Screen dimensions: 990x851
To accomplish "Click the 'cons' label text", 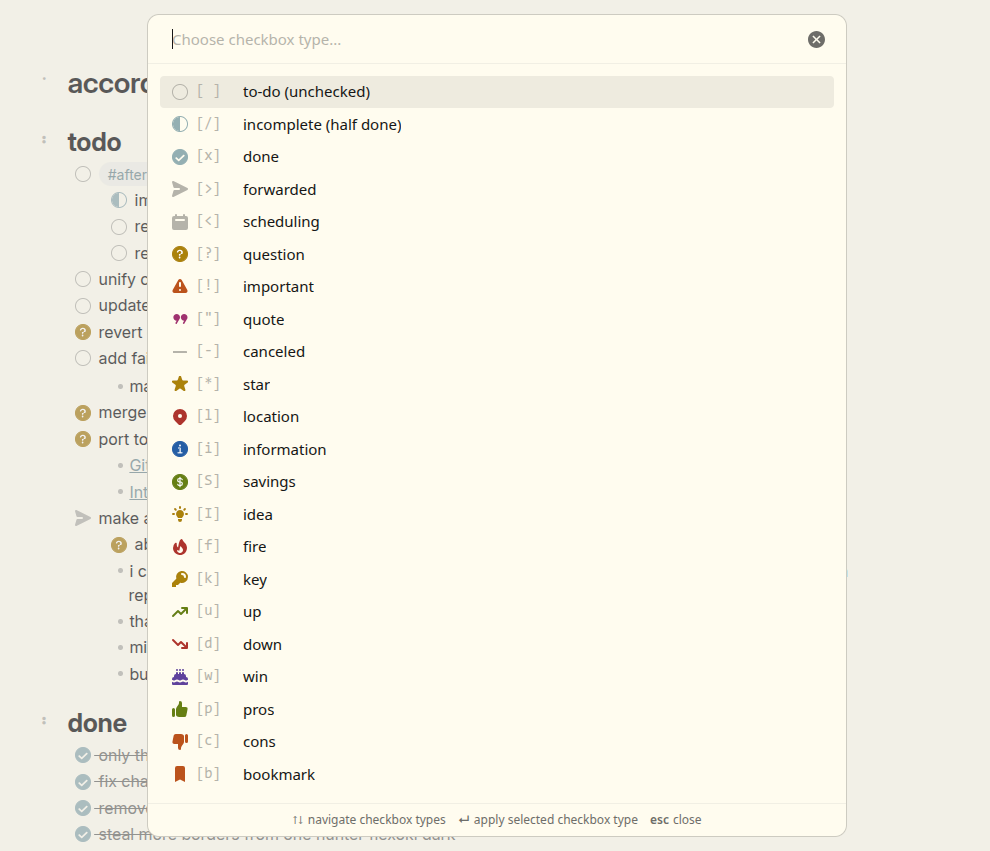I will click(x=259, y=742).
